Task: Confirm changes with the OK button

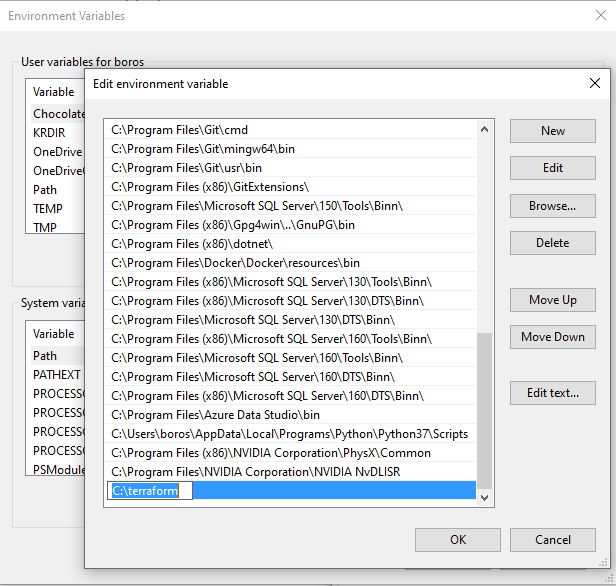Action: 458,540
